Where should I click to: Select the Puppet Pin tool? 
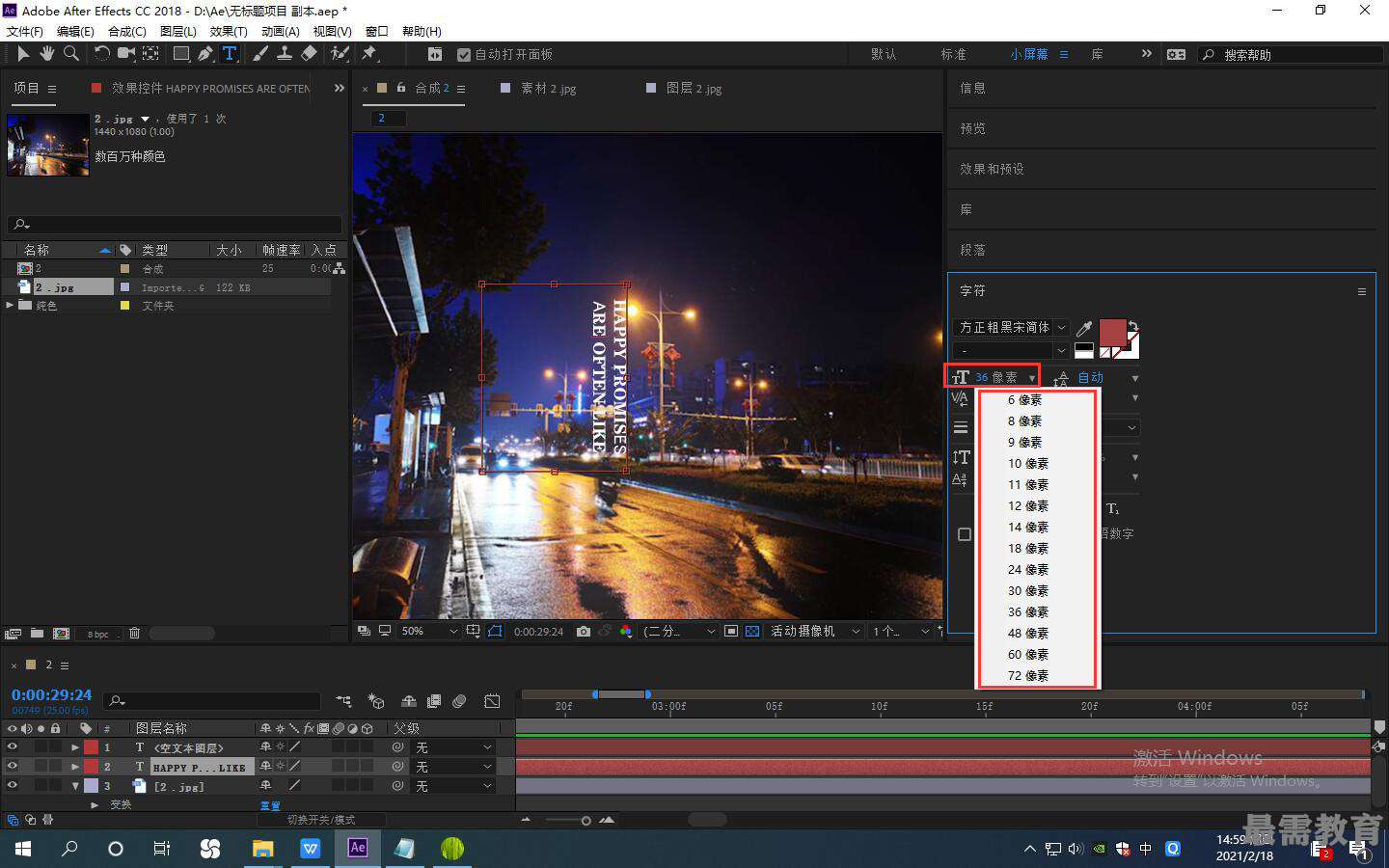pos(369,54)
